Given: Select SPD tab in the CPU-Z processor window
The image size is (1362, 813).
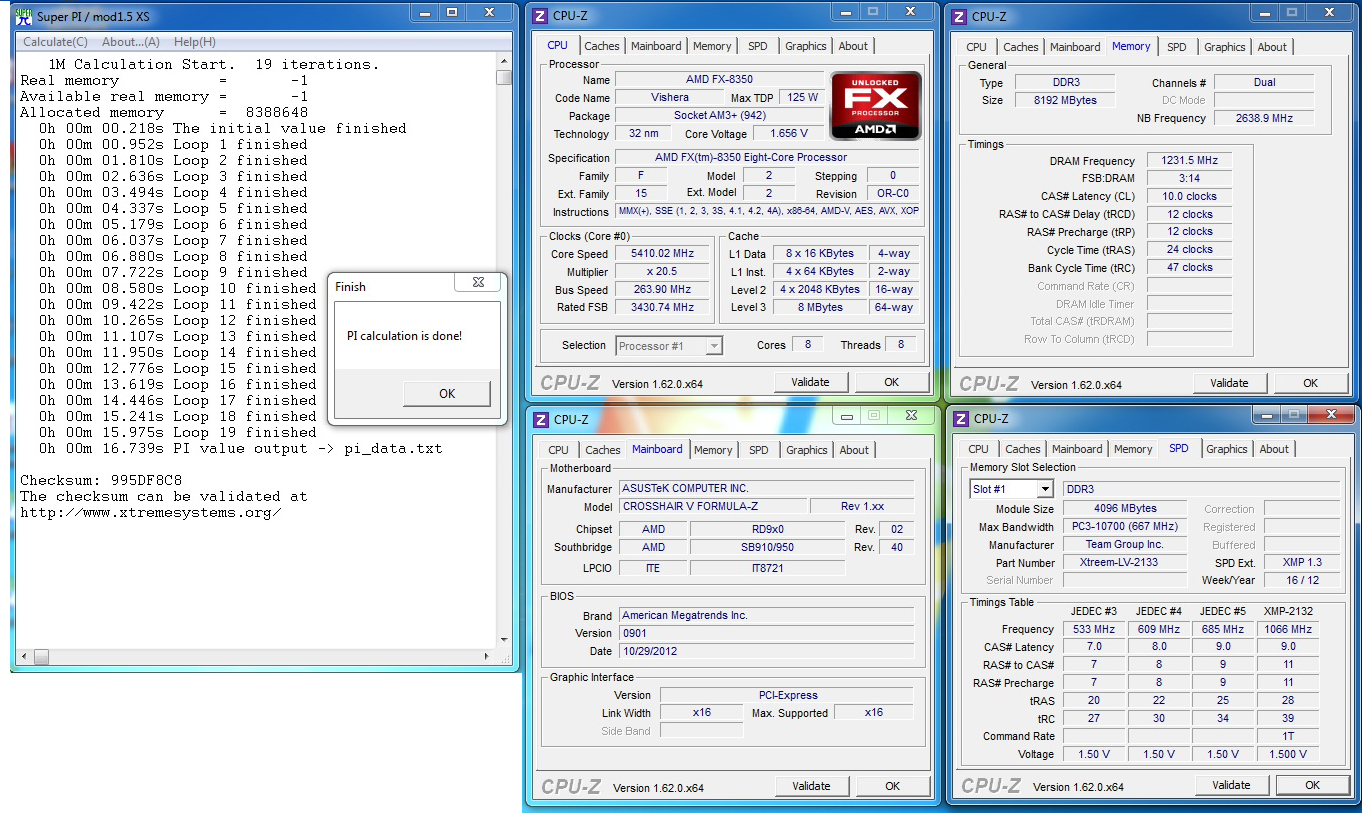Looking at the screenshot, I should pyautogui.click(x=757, y=46).
